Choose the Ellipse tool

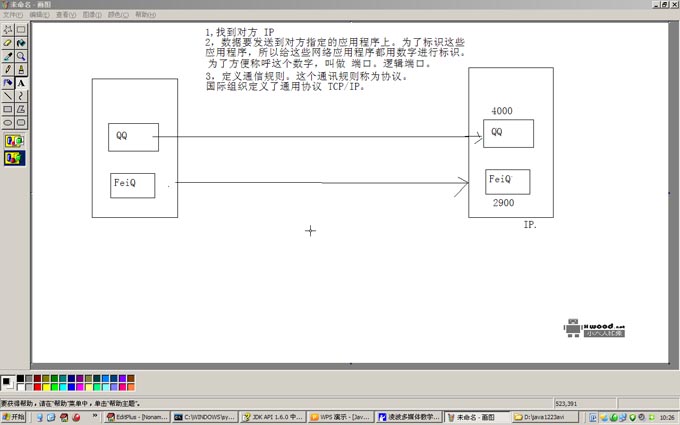coord(8,123)
